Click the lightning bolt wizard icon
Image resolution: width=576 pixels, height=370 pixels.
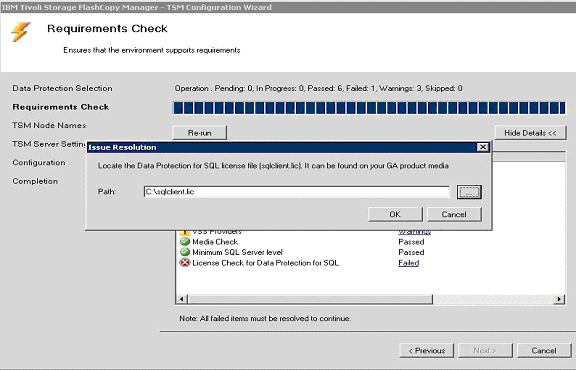21,32
